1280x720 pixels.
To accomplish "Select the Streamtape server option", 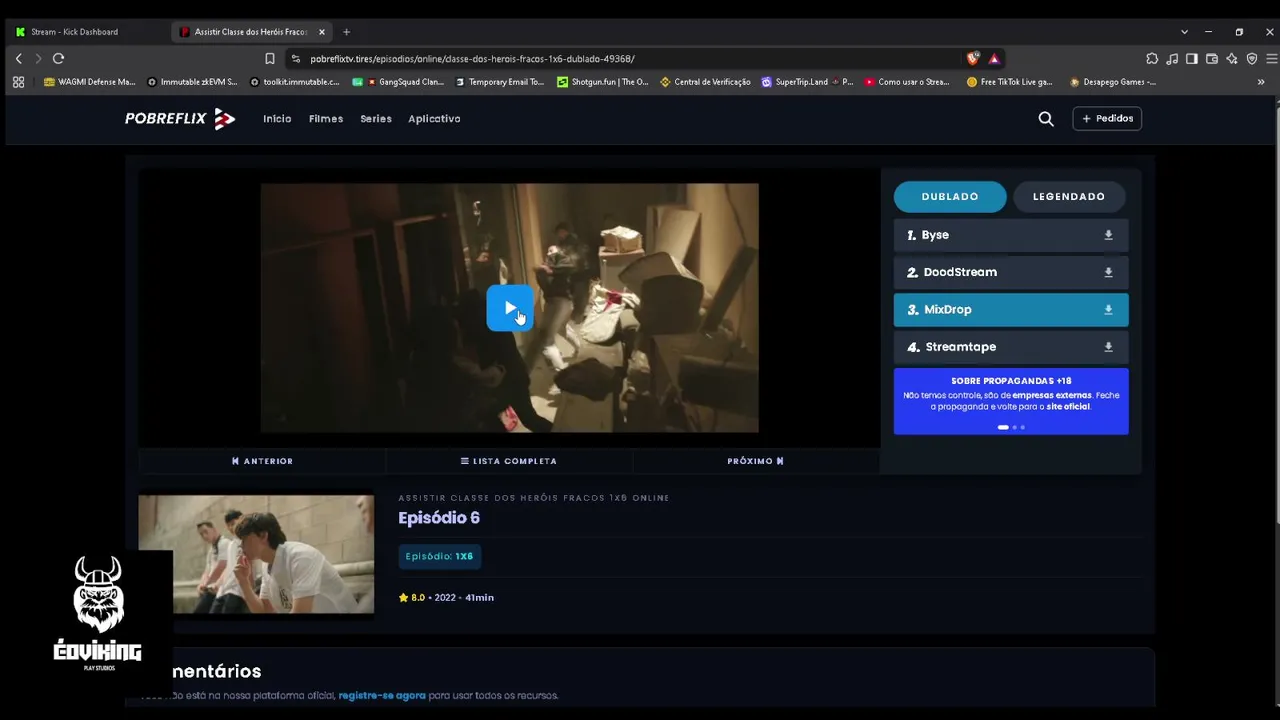I will (1011, 347).
